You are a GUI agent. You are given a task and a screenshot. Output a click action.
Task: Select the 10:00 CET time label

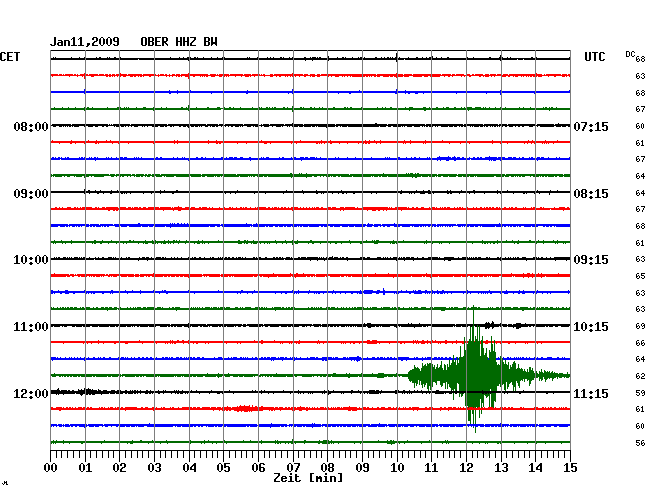coord(31,260)
